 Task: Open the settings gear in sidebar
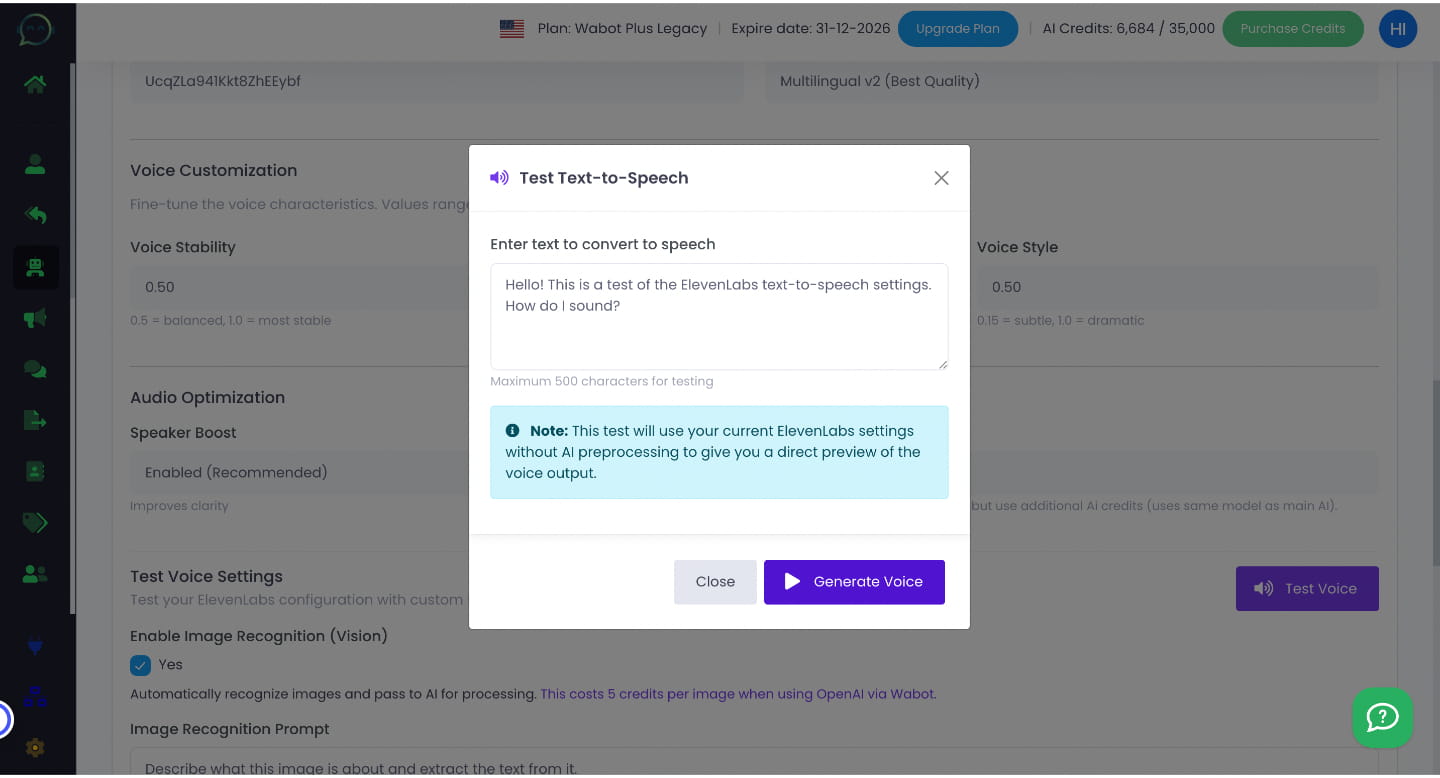pyautogui.click(x=35, y=747)
